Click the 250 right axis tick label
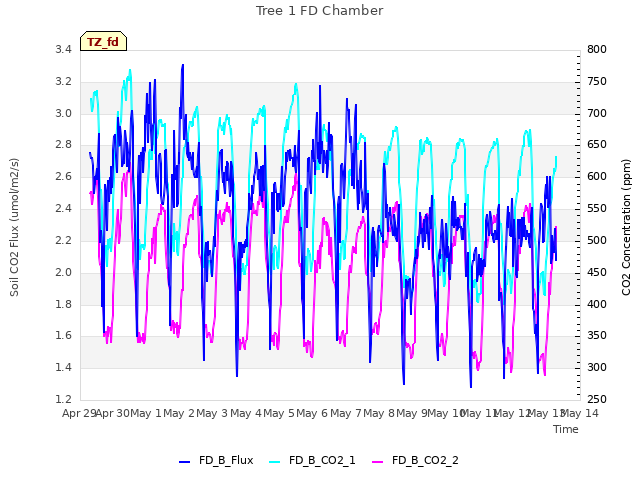 click(597, 399)
